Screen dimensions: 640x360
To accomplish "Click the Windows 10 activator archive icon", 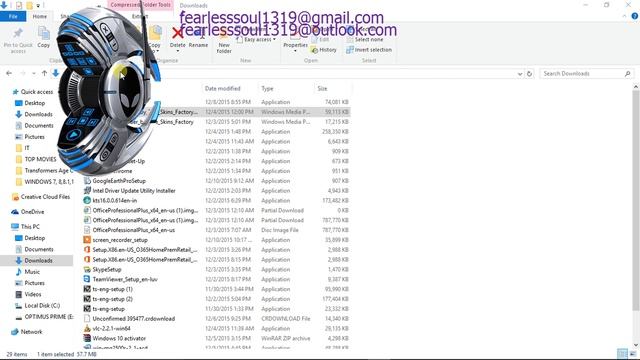I will coord(87,338).
